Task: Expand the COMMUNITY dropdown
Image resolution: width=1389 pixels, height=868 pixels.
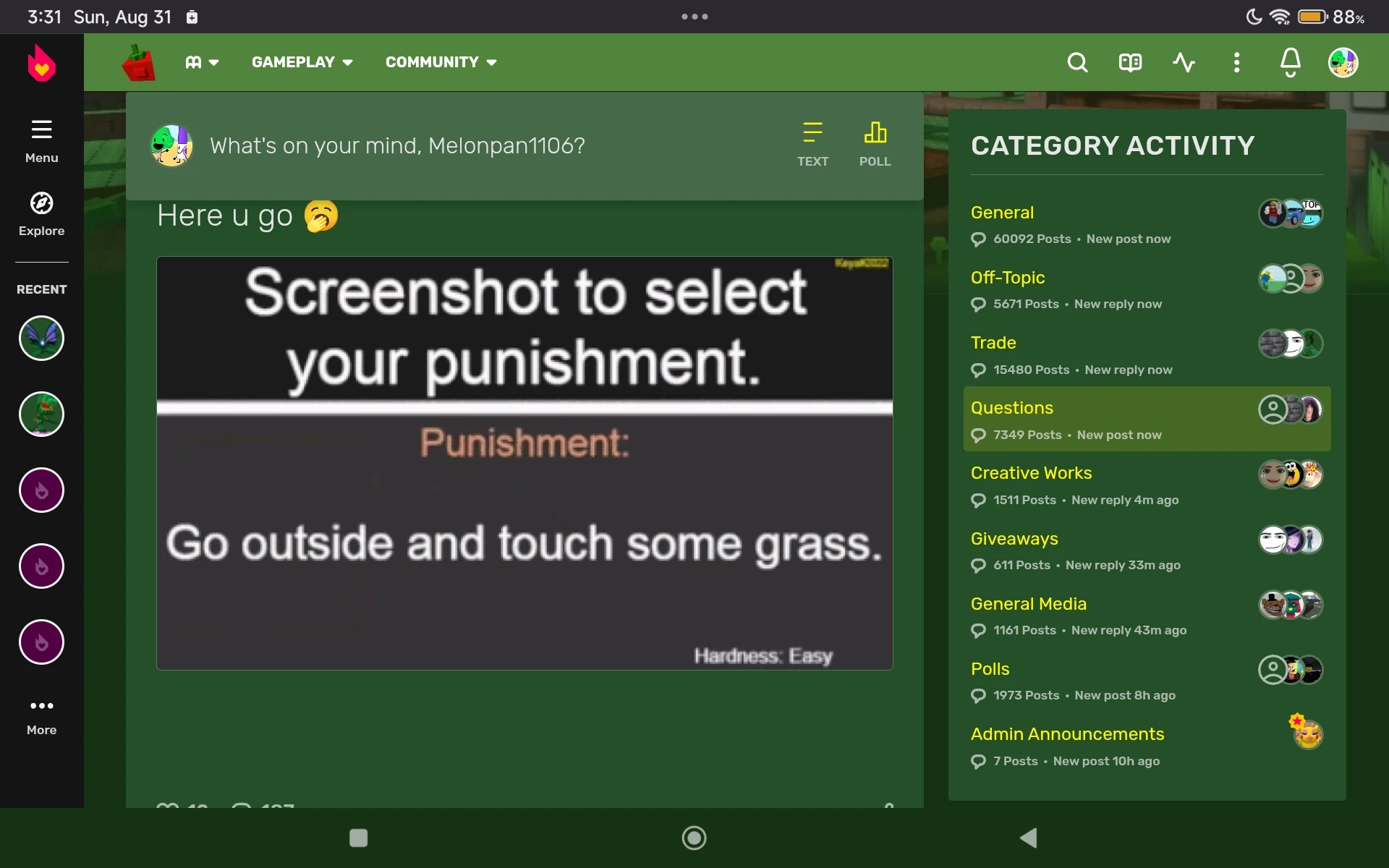Action: click(441, 62)
